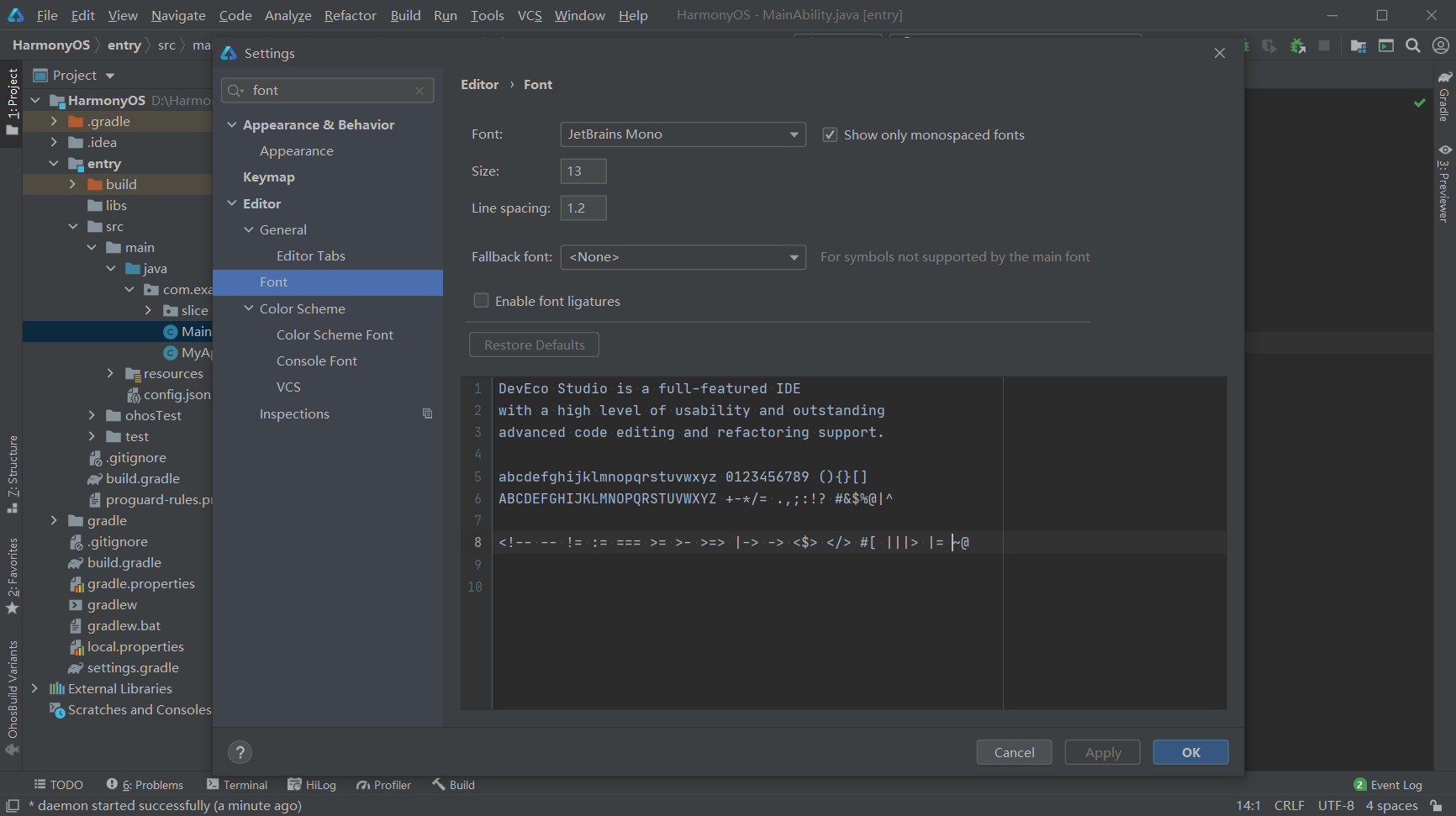Click the Line spacing input field

tap(583, 208)
